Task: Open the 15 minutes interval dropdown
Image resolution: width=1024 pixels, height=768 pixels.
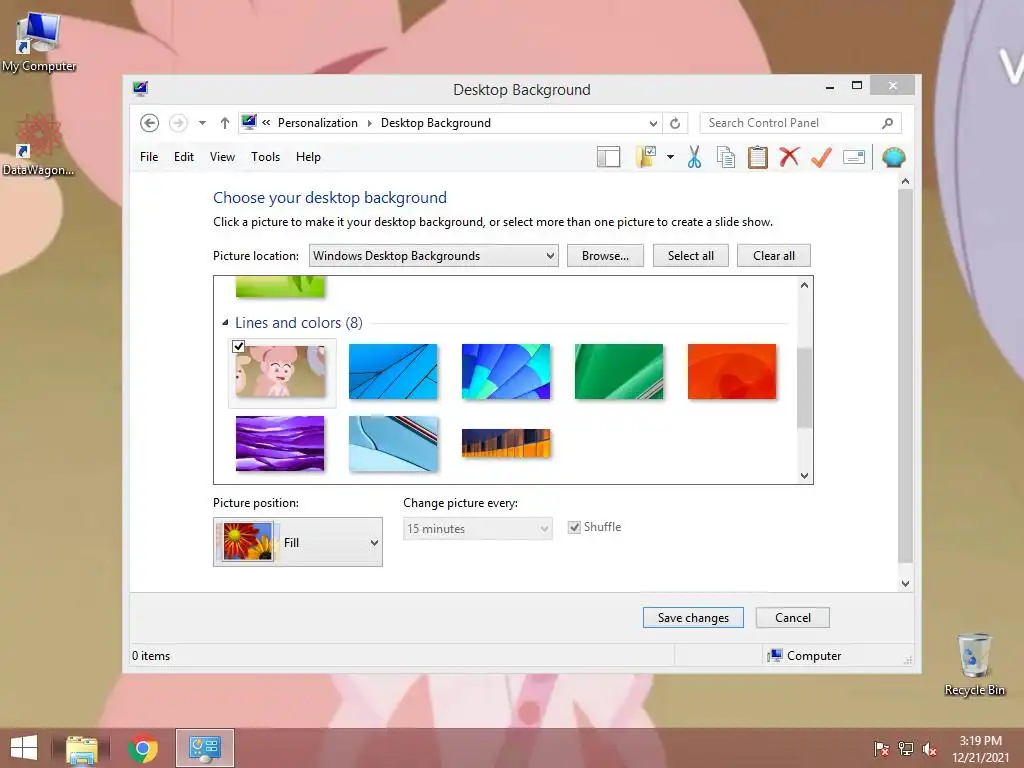Action: pos(477,528)
